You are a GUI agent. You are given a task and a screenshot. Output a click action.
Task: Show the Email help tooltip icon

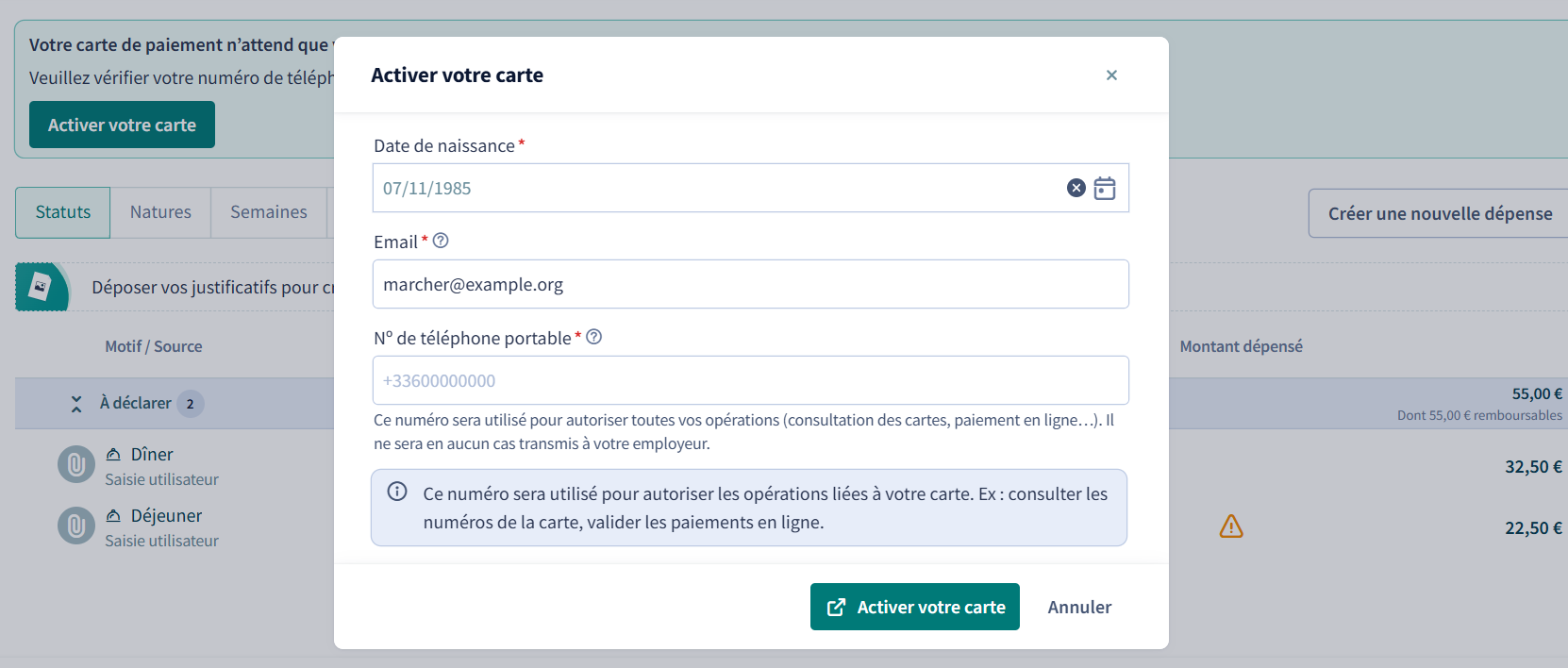pos(441,241)
